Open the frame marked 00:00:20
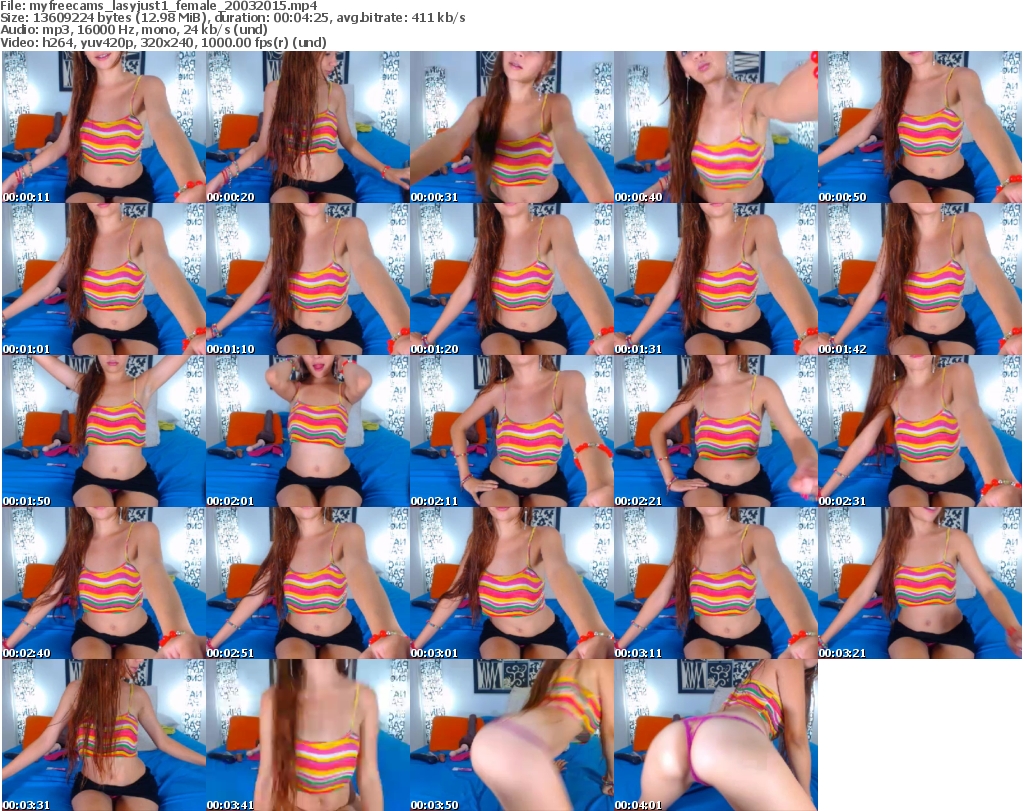Screen dimensions: 1024x811 tap(308, 127)
